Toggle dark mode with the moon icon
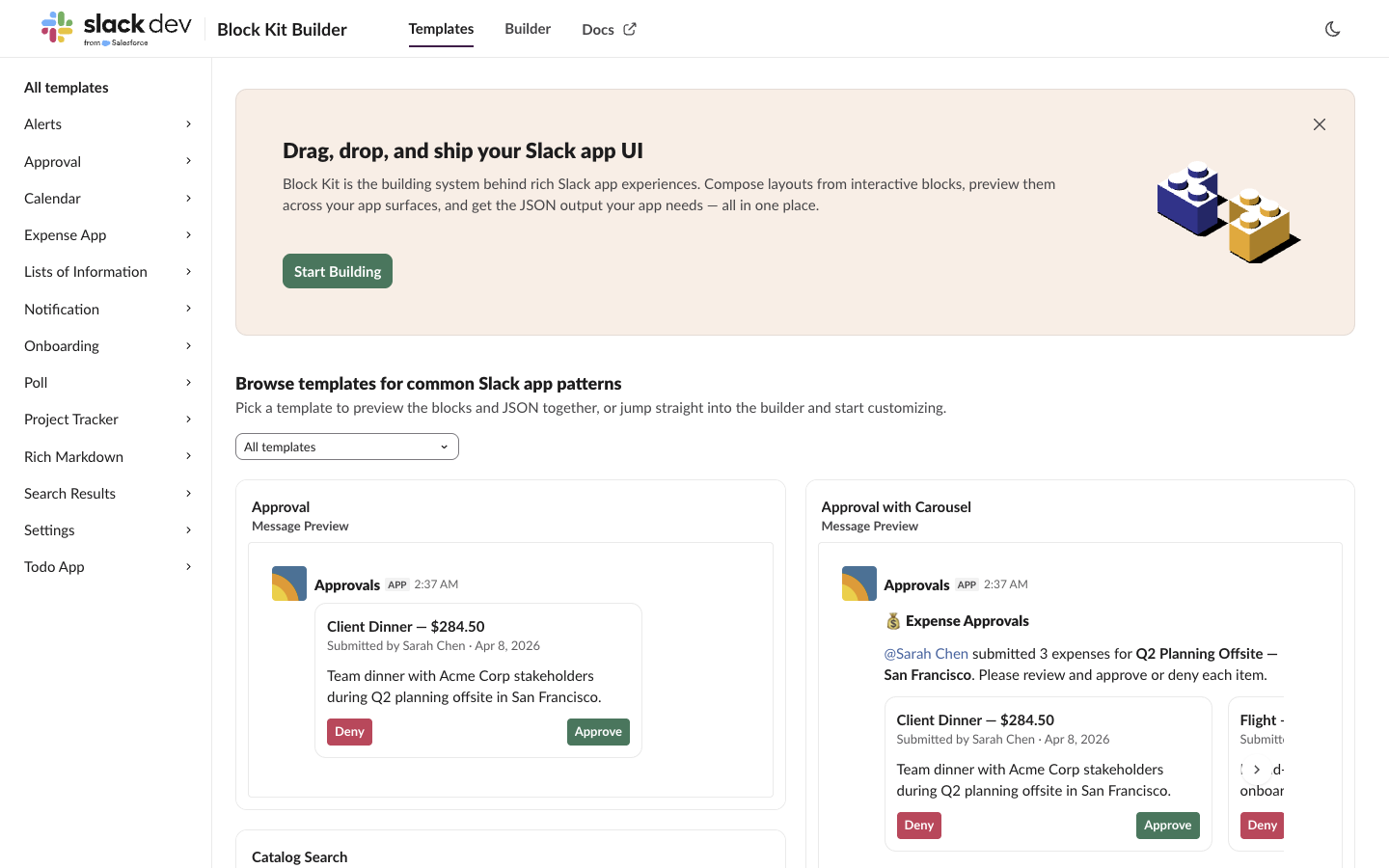The height and width of the screenshot is (868, 1389). point(1332,29)
